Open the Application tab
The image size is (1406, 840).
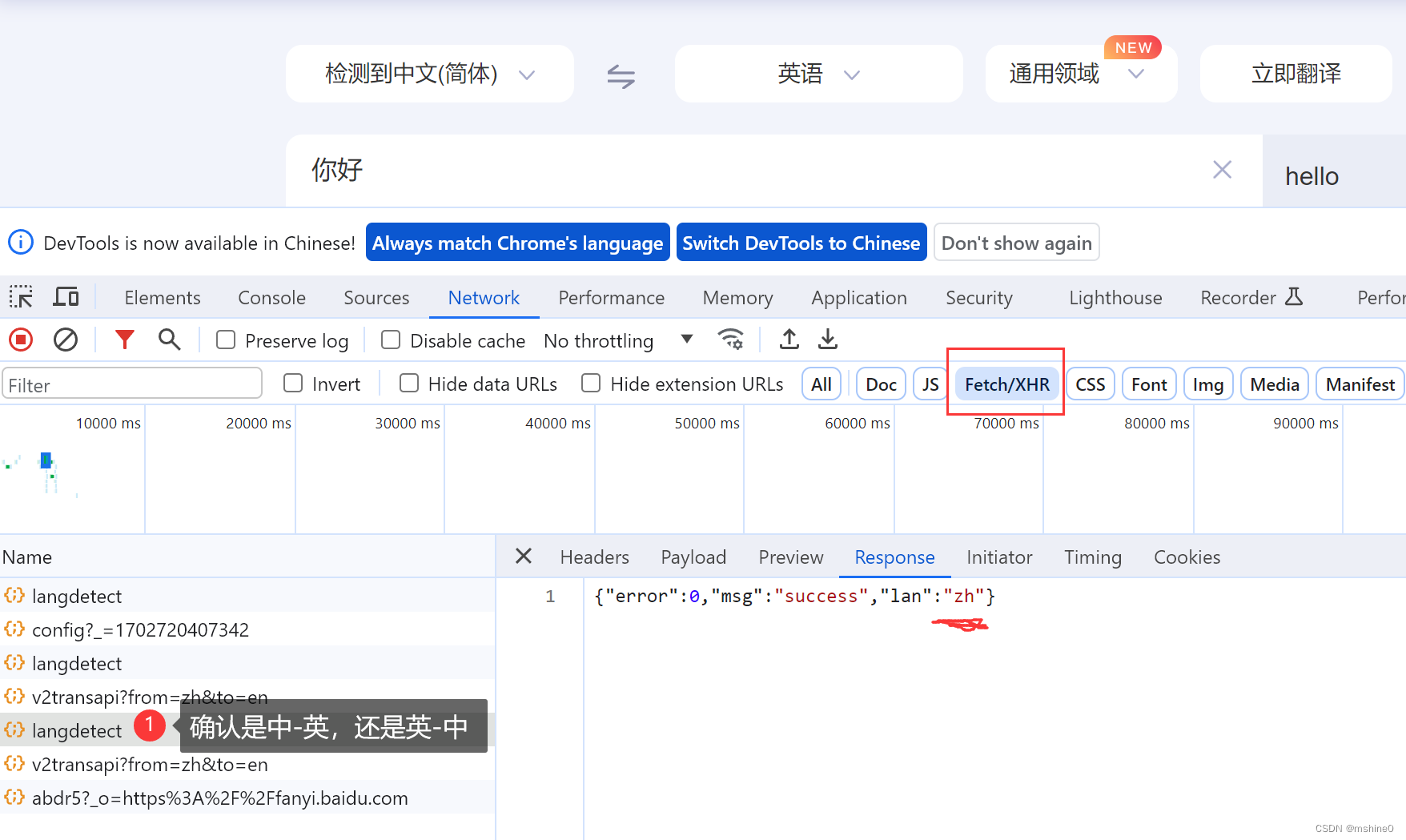pos(859,297)
